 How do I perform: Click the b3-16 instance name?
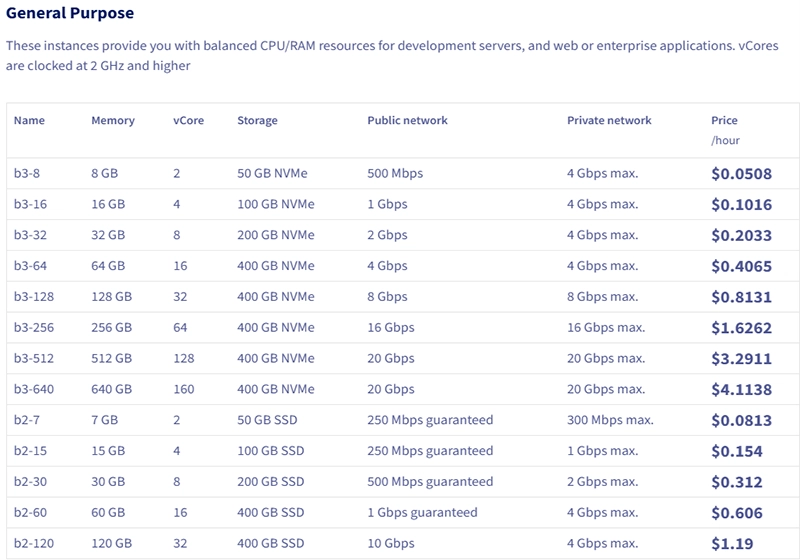pos(32,205)
